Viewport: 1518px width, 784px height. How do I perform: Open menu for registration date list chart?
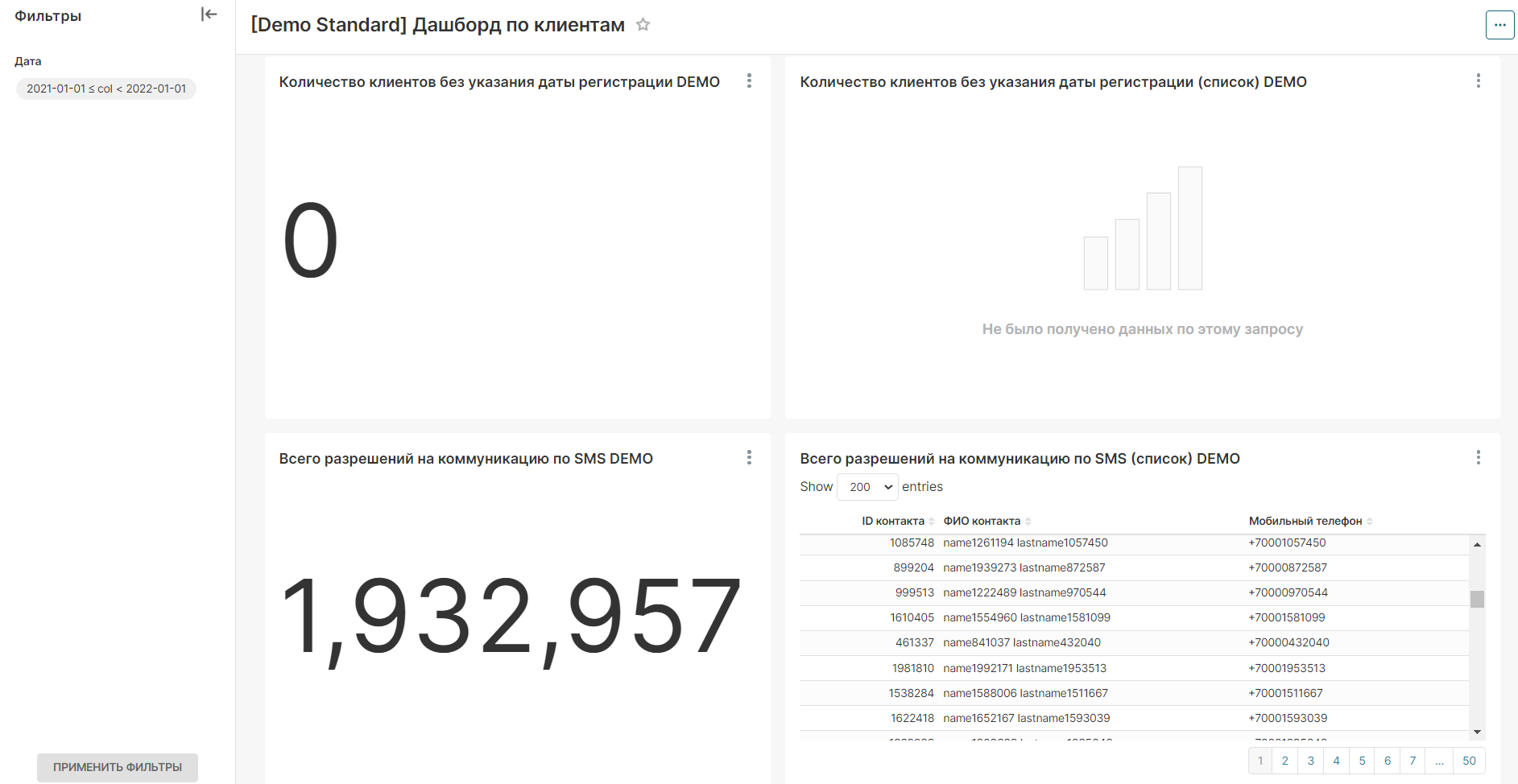[x=1478, y=81]
